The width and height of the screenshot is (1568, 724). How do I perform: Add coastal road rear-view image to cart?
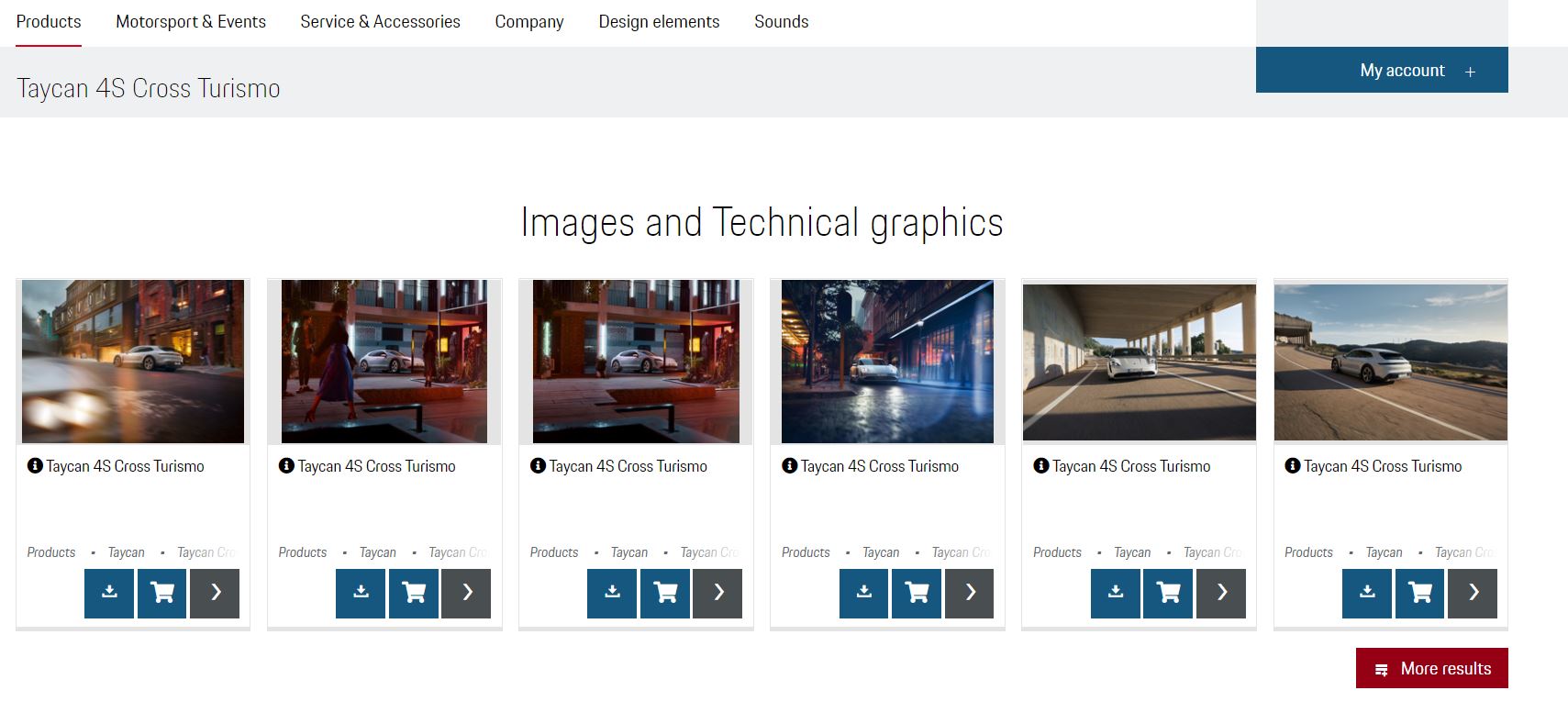coord(1419,593)
